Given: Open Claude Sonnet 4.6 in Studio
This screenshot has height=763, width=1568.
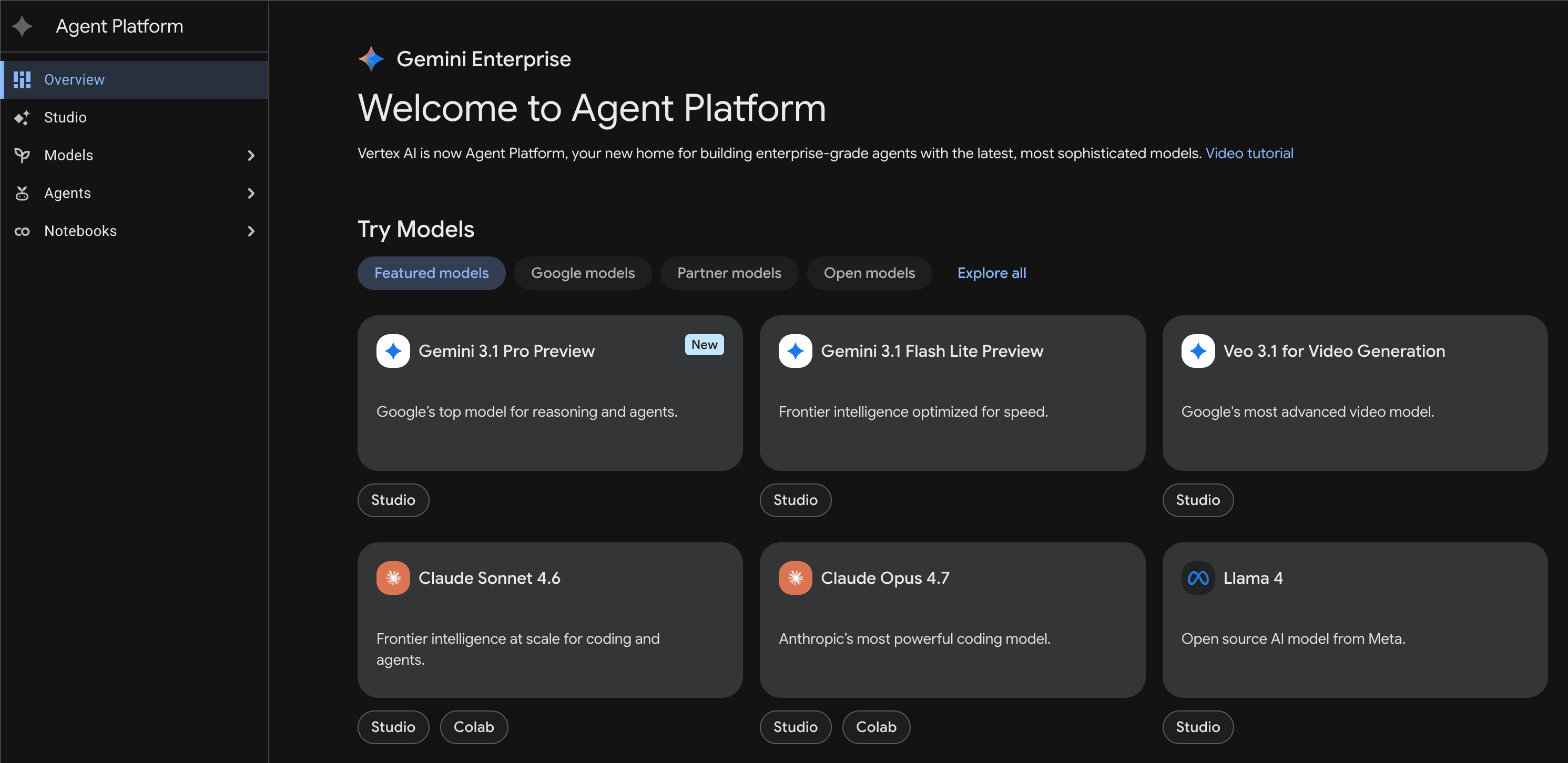Looking at the screenshot, I should (393, 727).
